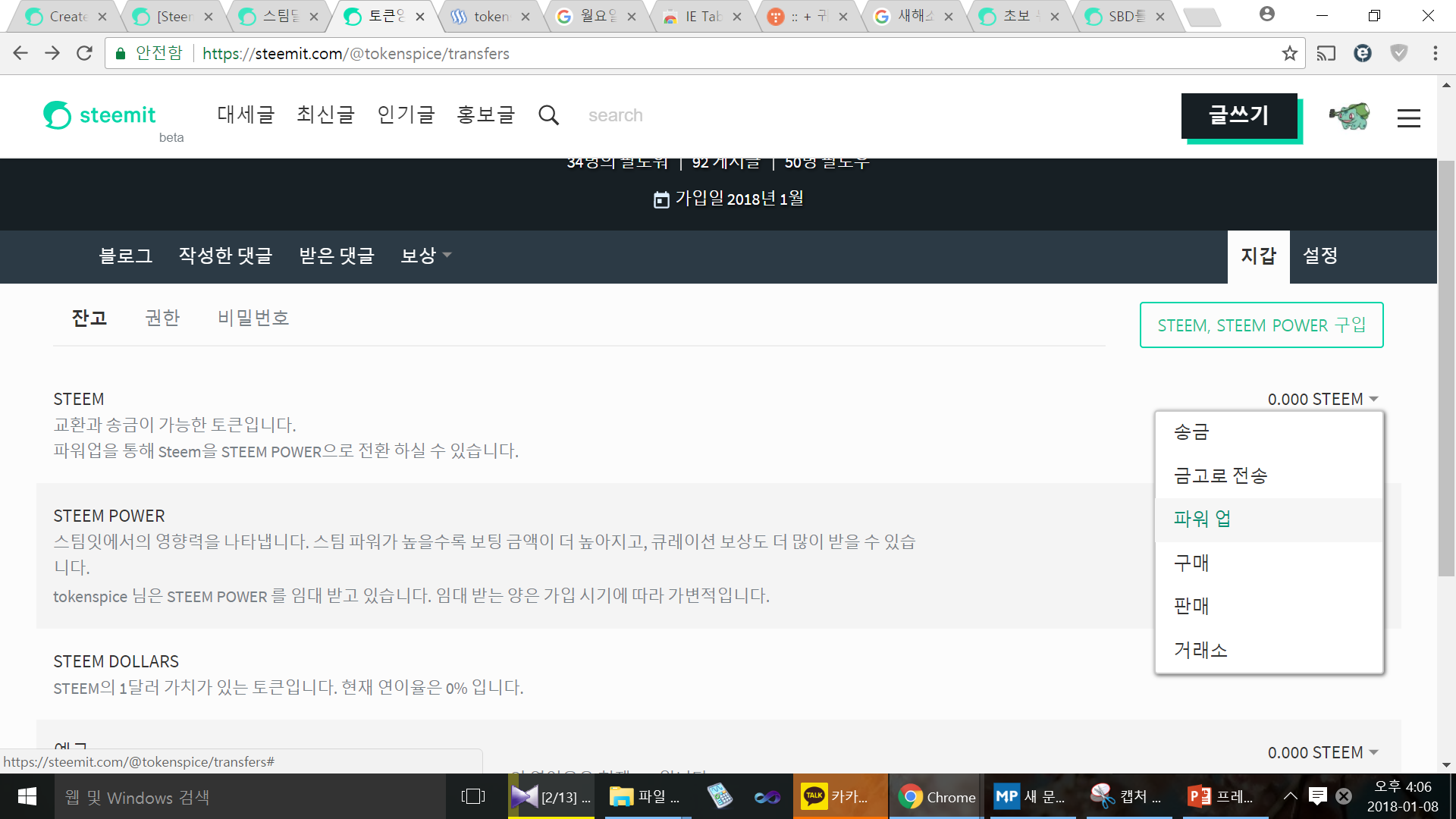Image resolution: width=1456 pixels, height=819 pixels.
Task: Click the secure lock icon in address bar
Action: click(x=120, y=53)
